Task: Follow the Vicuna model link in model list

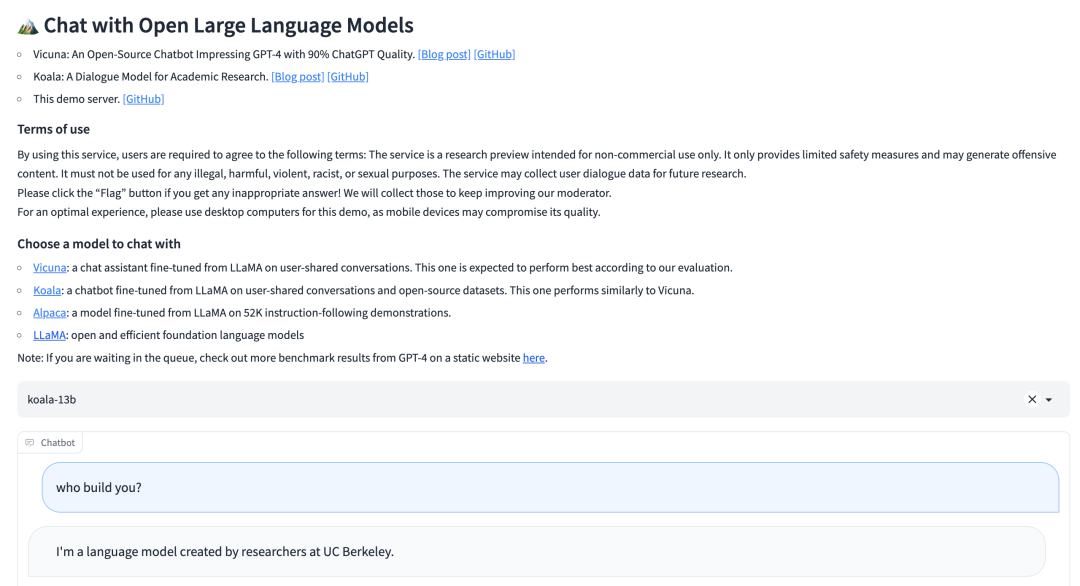Action: tap(49, 268)
